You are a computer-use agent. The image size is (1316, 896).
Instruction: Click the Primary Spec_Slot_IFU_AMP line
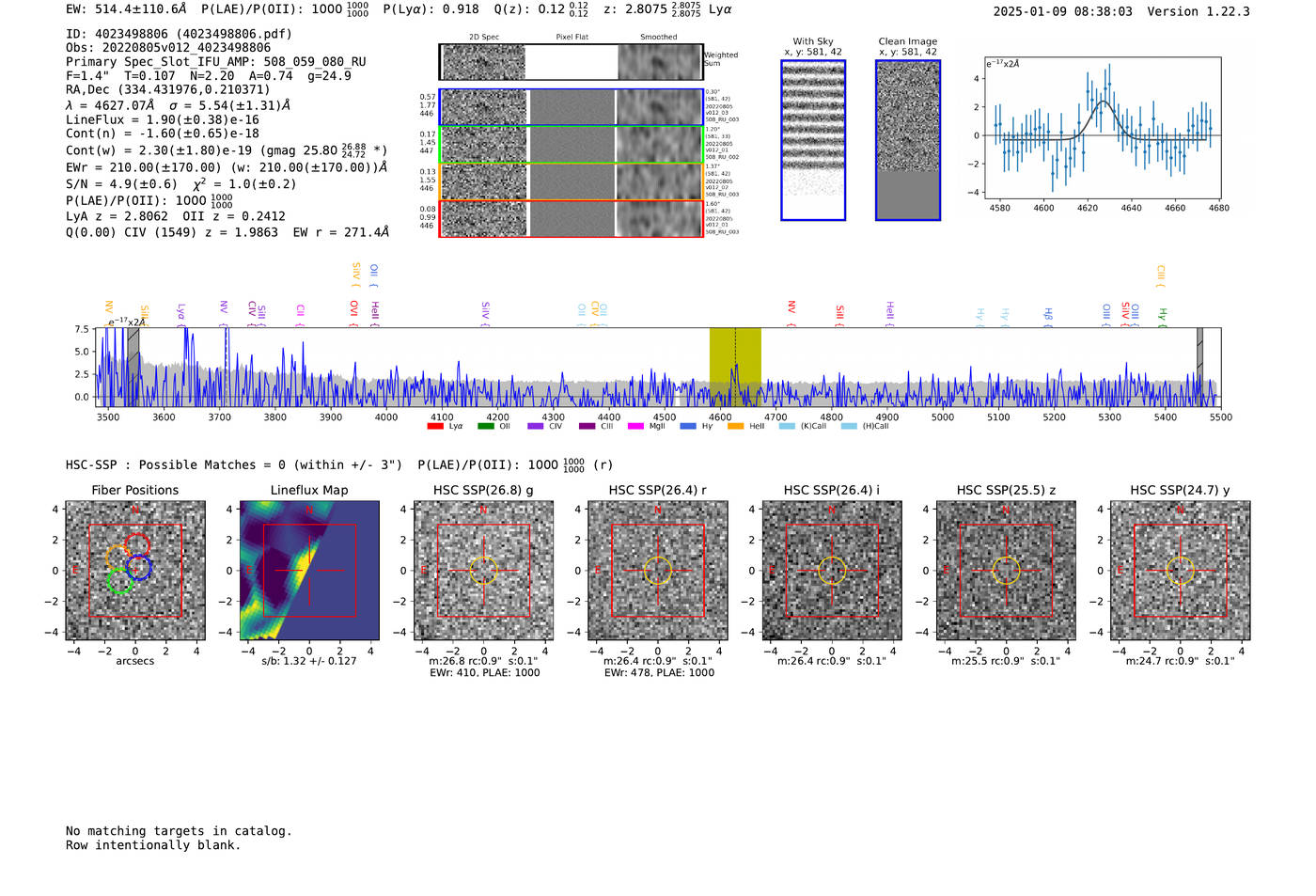(216, 62)
